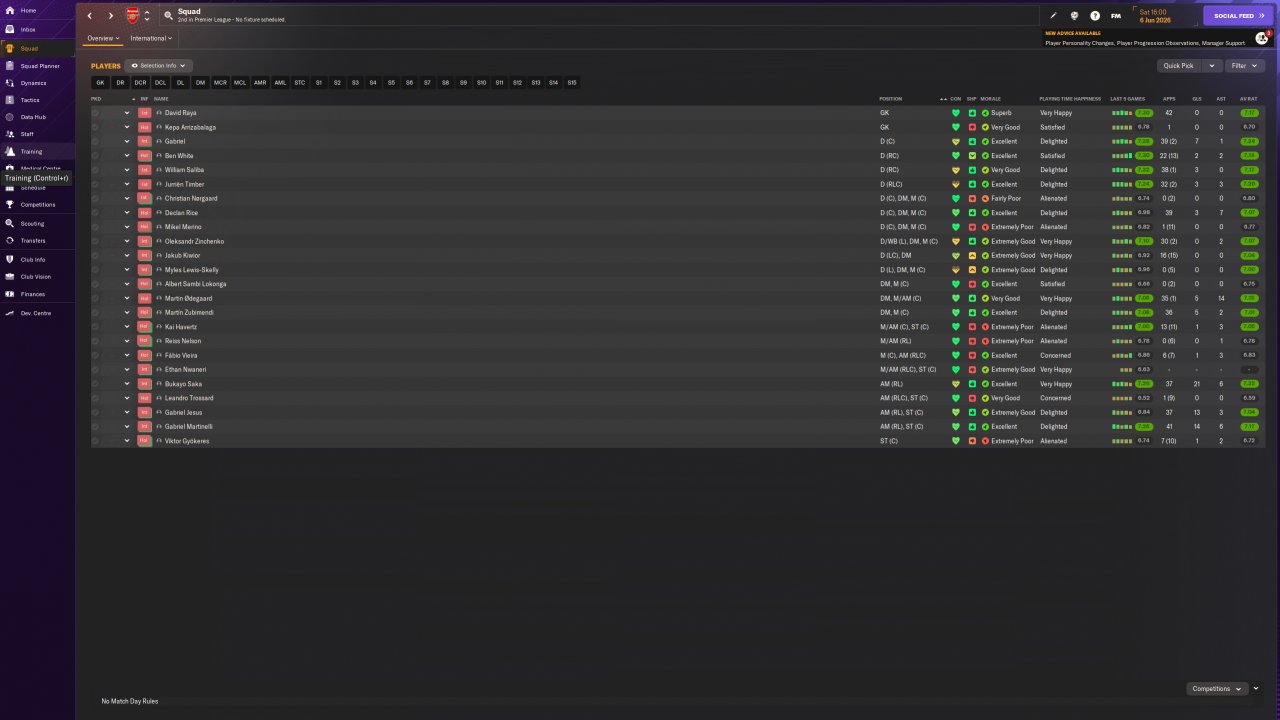The height and width of the screenshot is (720, 1280).
Task: Open the staff advice notification icon
Action: [x=1262, y=38]
